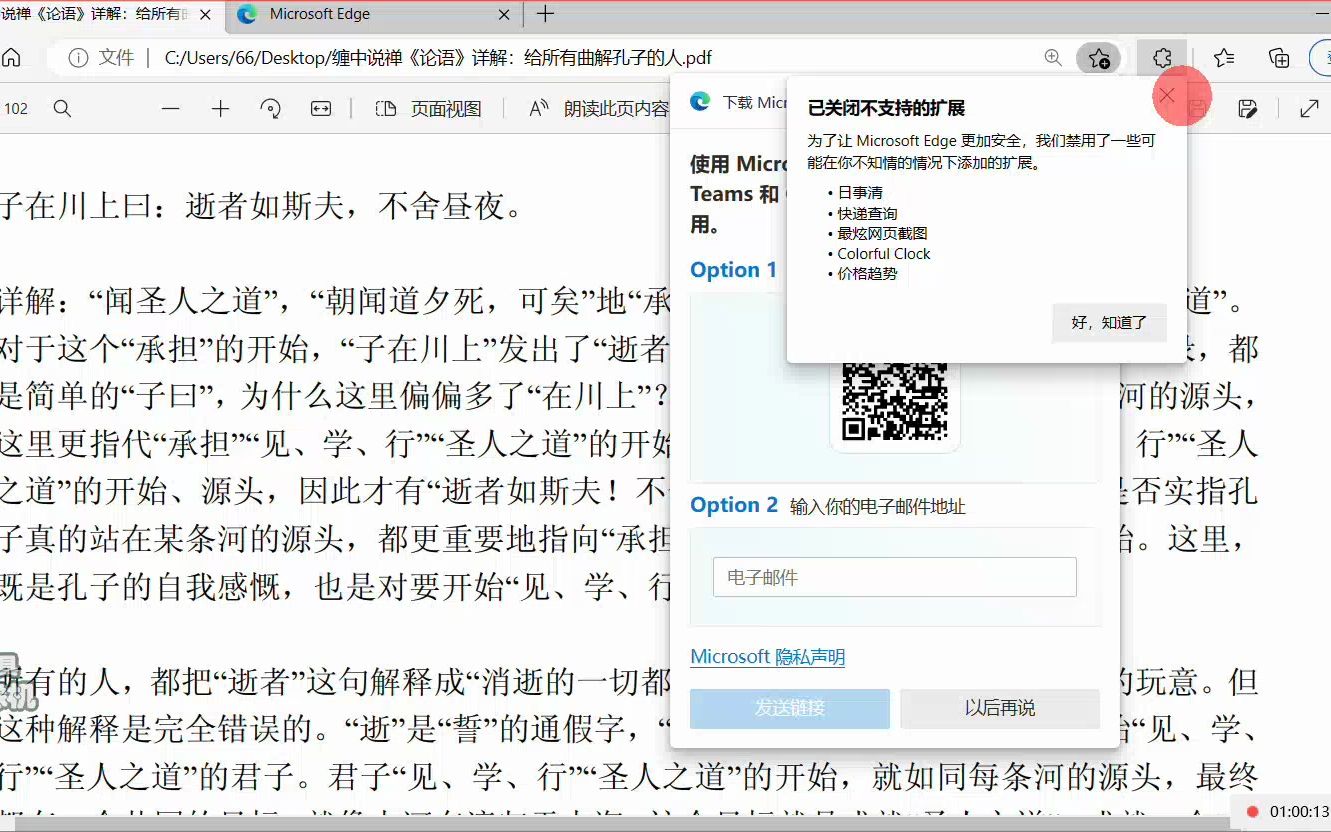This screenshot has width=1331, height=832.
Task: Add this page to favorites
Action: (1098, 58)
